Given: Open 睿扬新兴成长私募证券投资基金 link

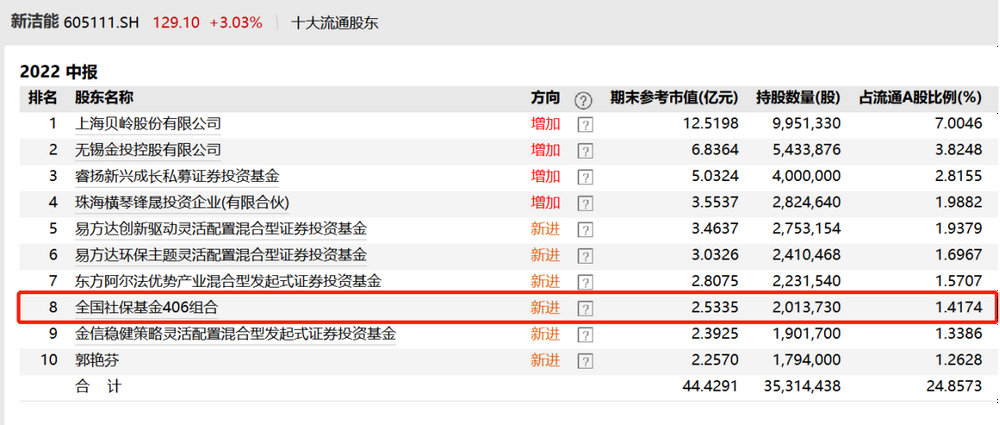Looking at the screenshot, I should pos(177,176).
